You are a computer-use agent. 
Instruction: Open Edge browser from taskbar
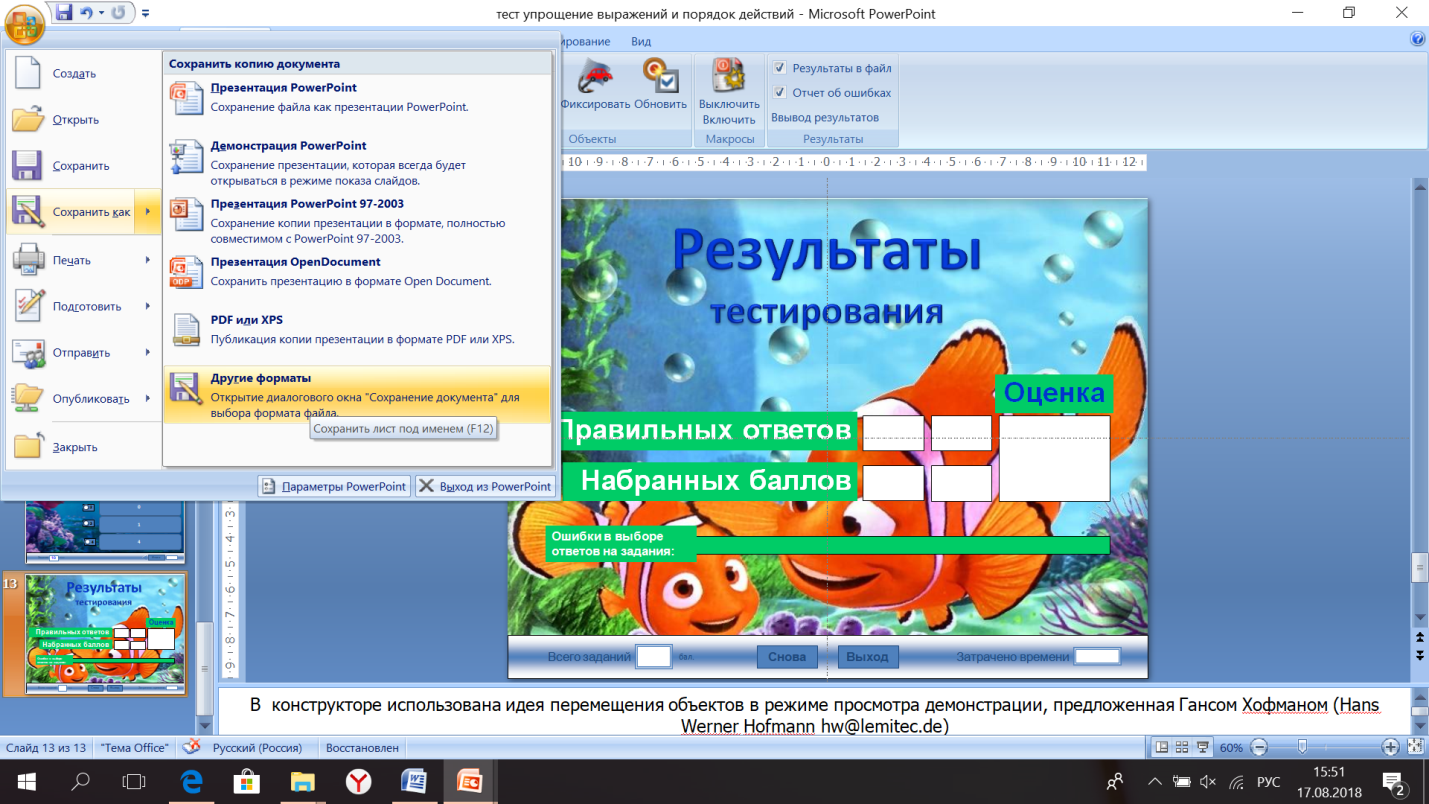click(190, 782)
